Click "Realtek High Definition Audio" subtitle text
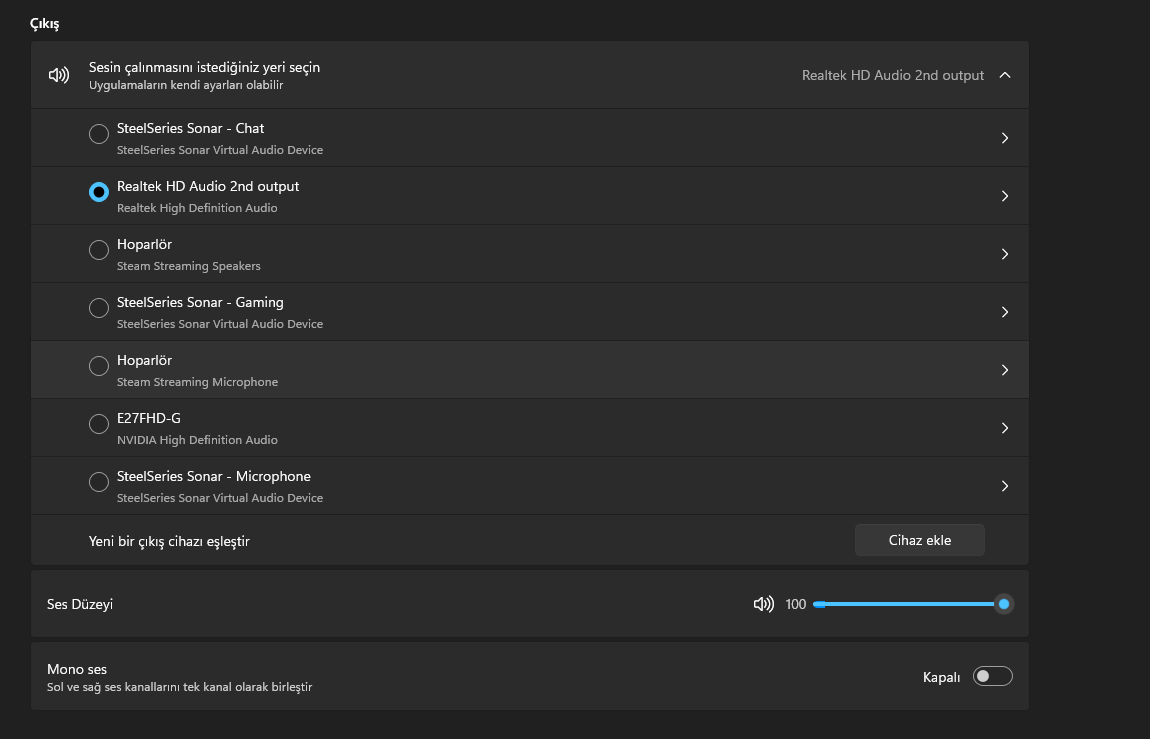 point(197,208)
